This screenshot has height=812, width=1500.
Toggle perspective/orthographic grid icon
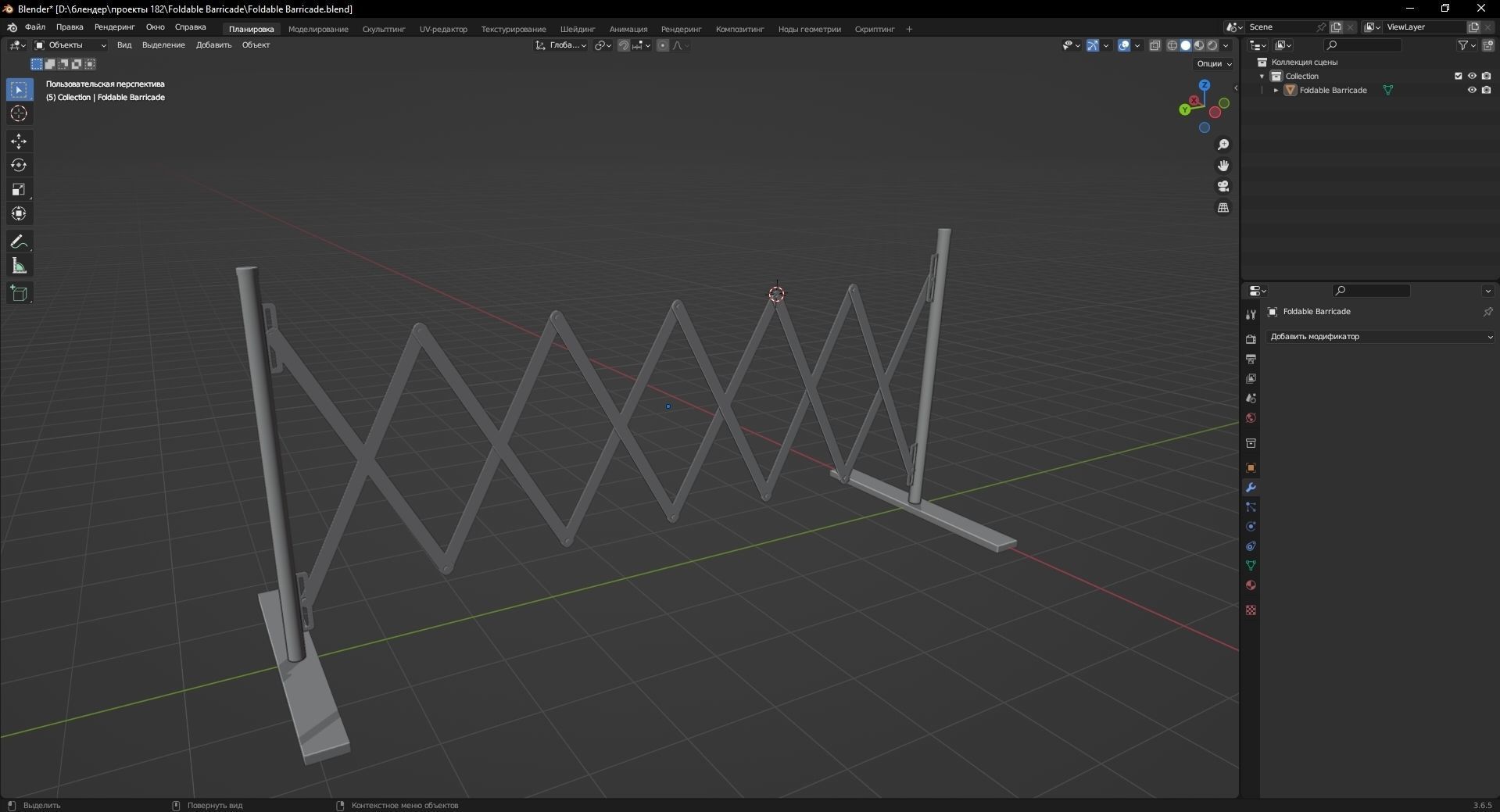tap(1223, 208)
